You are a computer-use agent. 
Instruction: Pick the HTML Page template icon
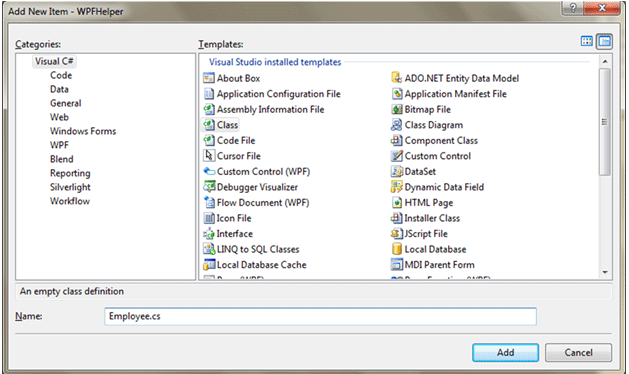tap(397, 202)
